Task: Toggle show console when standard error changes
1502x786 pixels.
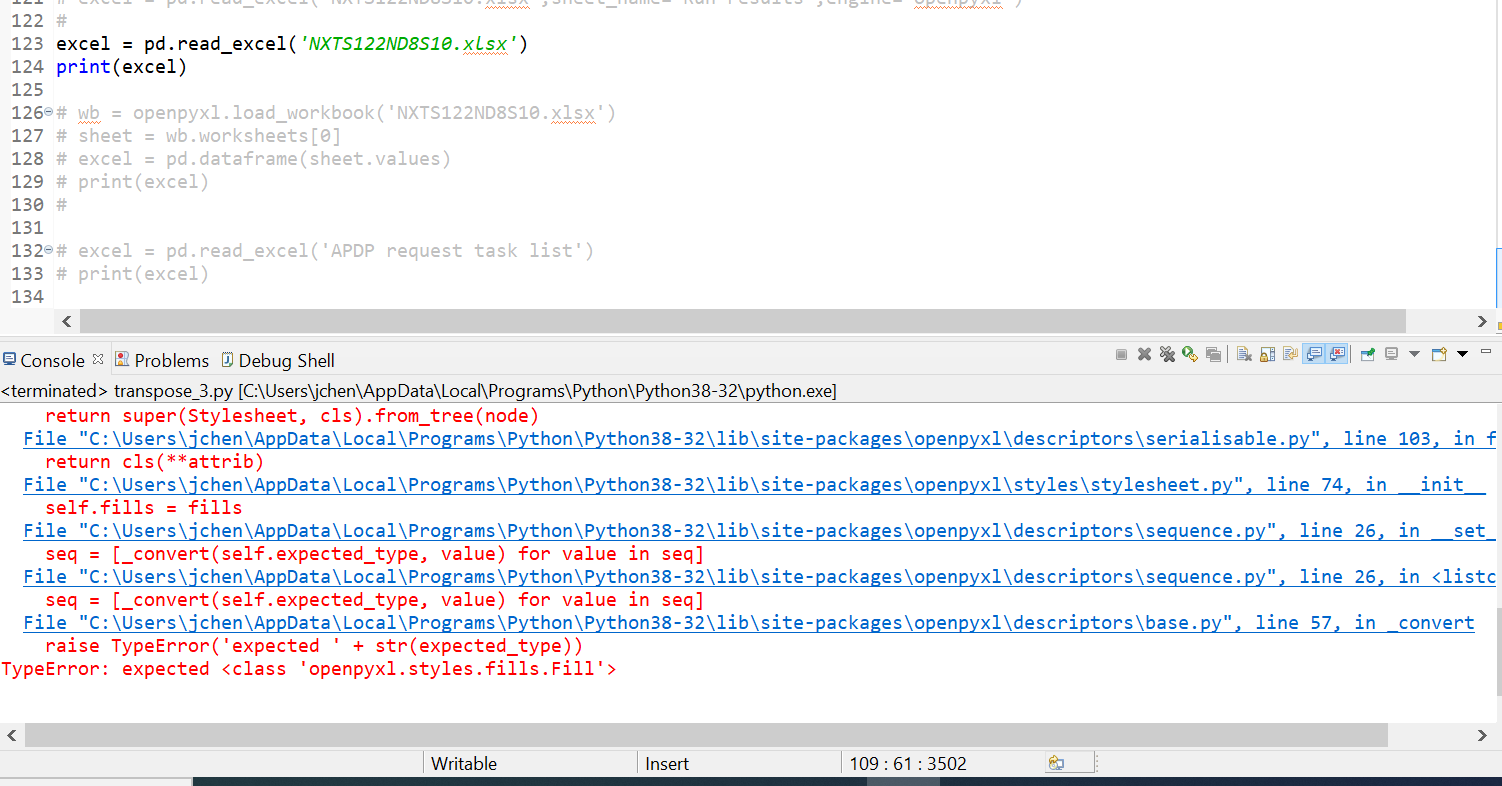Action: (1337, 353)
